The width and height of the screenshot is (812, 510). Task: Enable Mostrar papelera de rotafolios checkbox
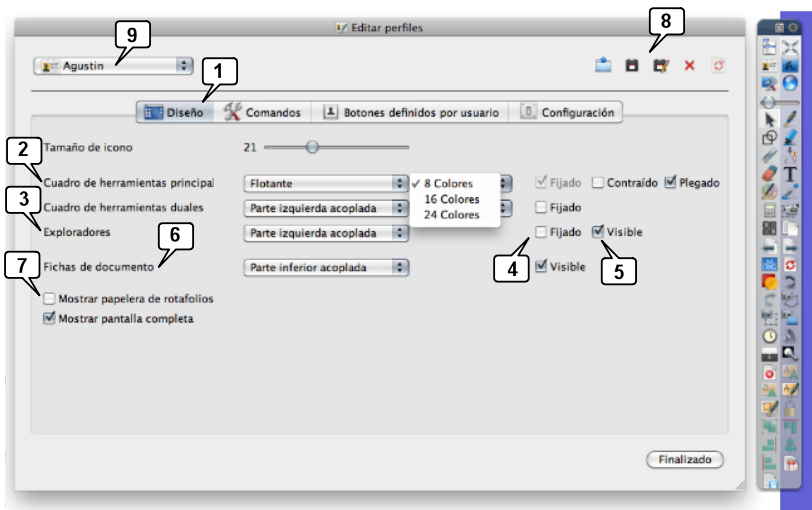tap(49, 298)
